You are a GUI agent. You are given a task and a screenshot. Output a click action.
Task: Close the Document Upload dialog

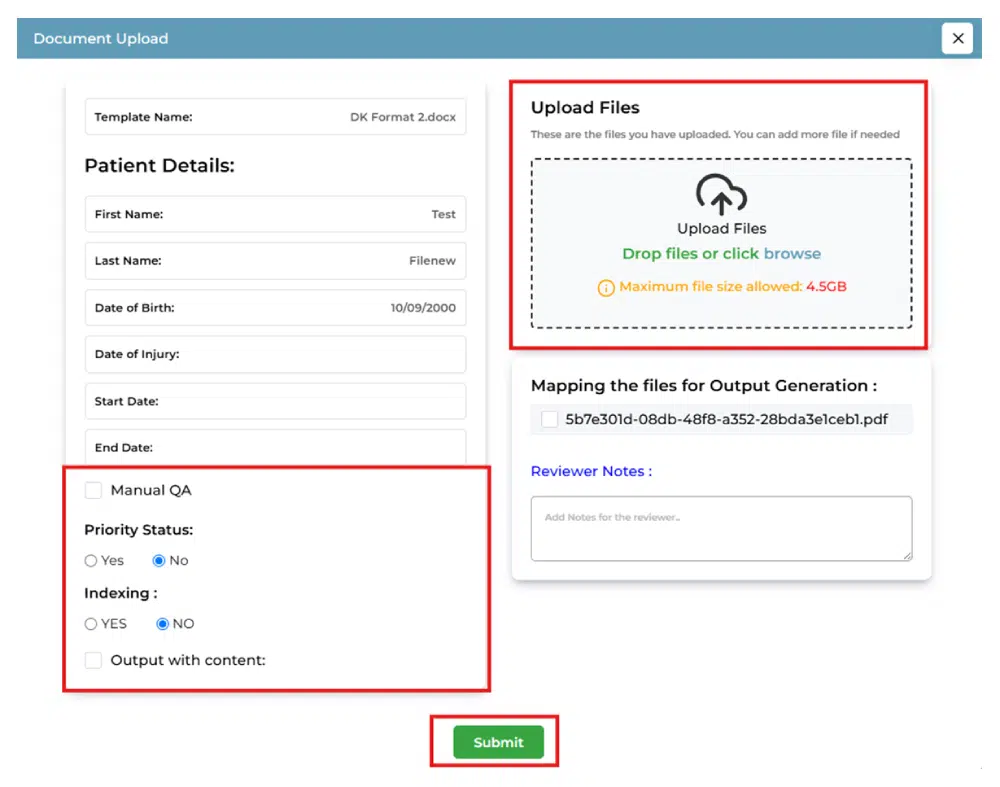coord(957,38)
